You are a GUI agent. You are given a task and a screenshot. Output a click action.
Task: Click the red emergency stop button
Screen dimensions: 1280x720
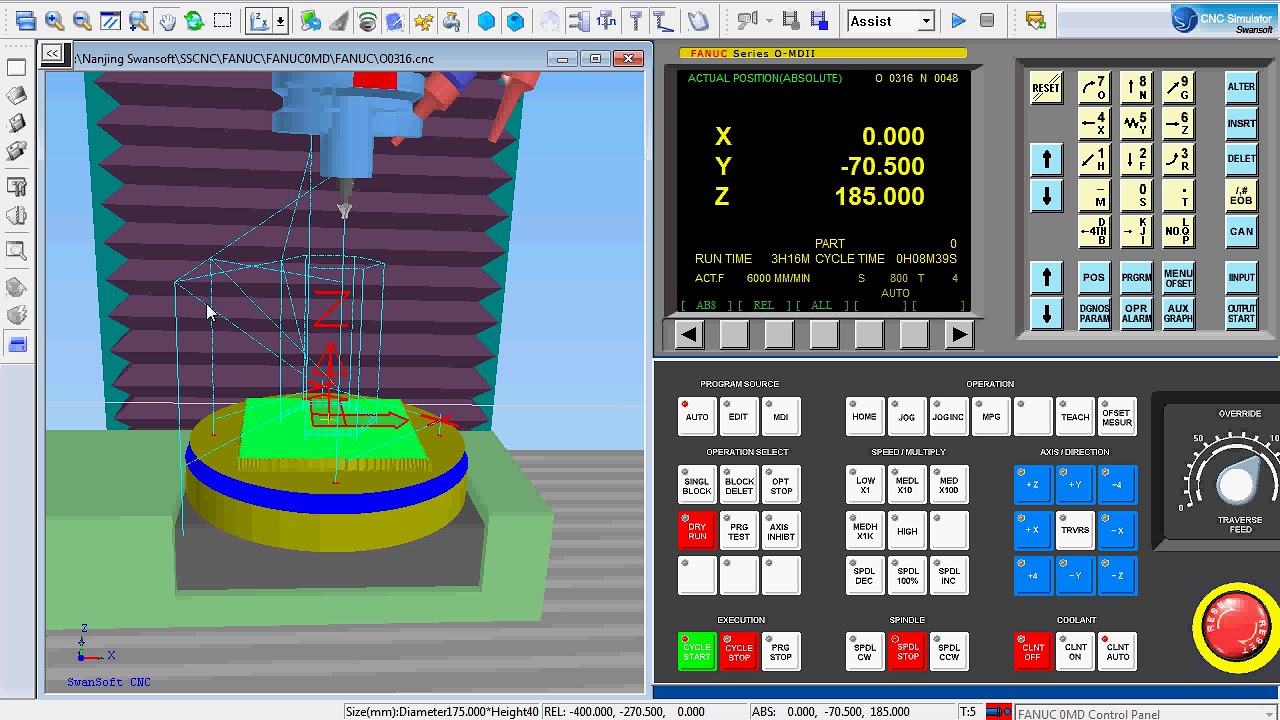(x=1236, y=626)
